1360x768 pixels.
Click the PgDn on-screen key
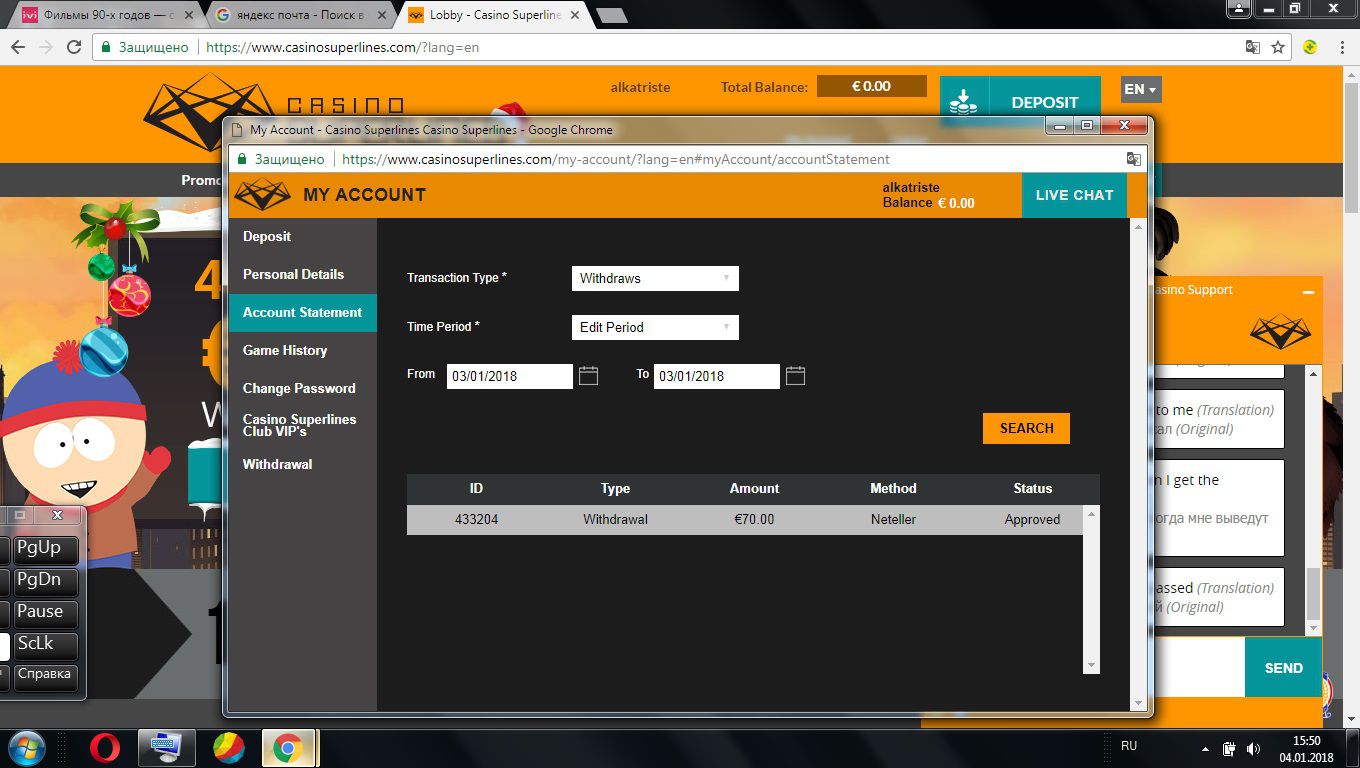click(x=45, y=581)
